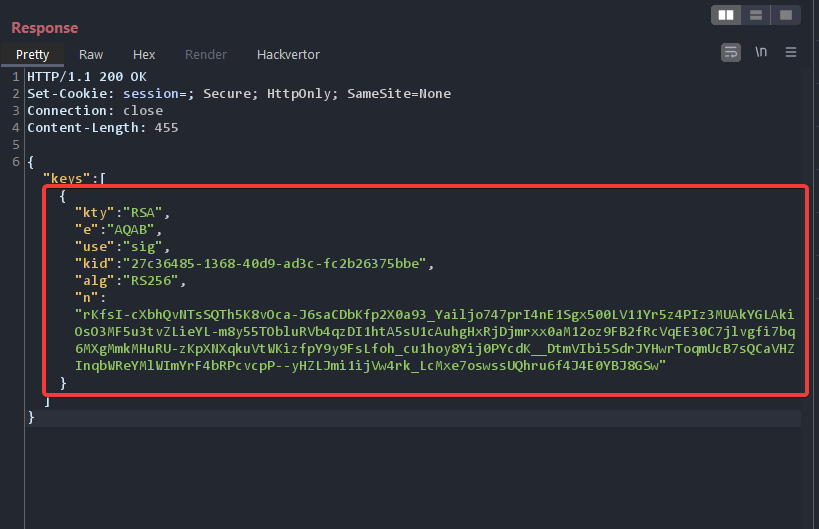Click the Content-Length header value 455
The image size is (819, 529).
(x=166, y=128)
